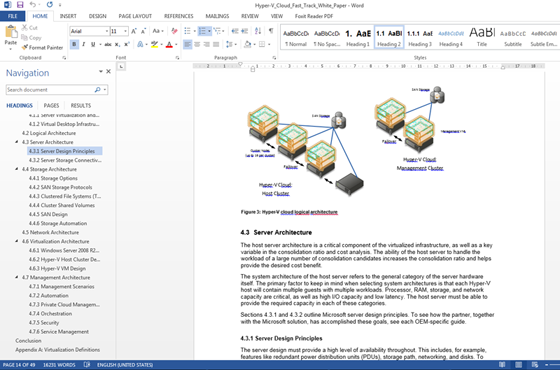This screenshot has height=370, width=560.
Task: Clear all formatting with eraser icon
Action: (x=174, y=31)
